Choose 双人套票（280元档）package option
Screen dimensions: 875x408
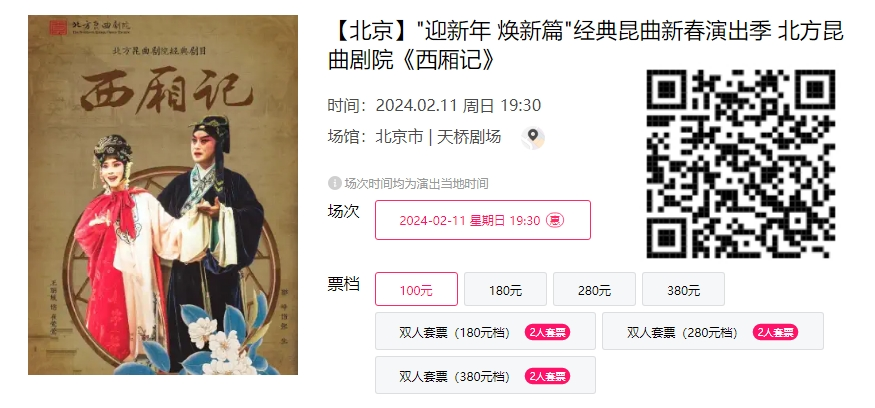pos(713,332)
